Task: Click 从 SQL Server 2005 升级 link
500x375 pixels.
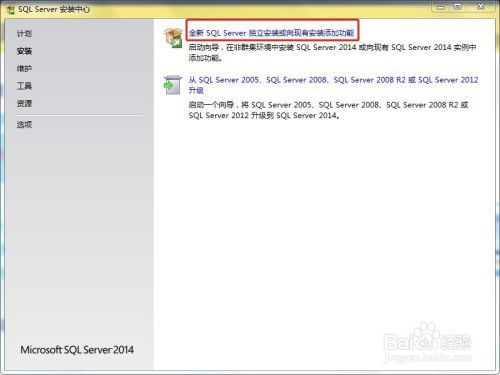Action: (x=333, y=85)
